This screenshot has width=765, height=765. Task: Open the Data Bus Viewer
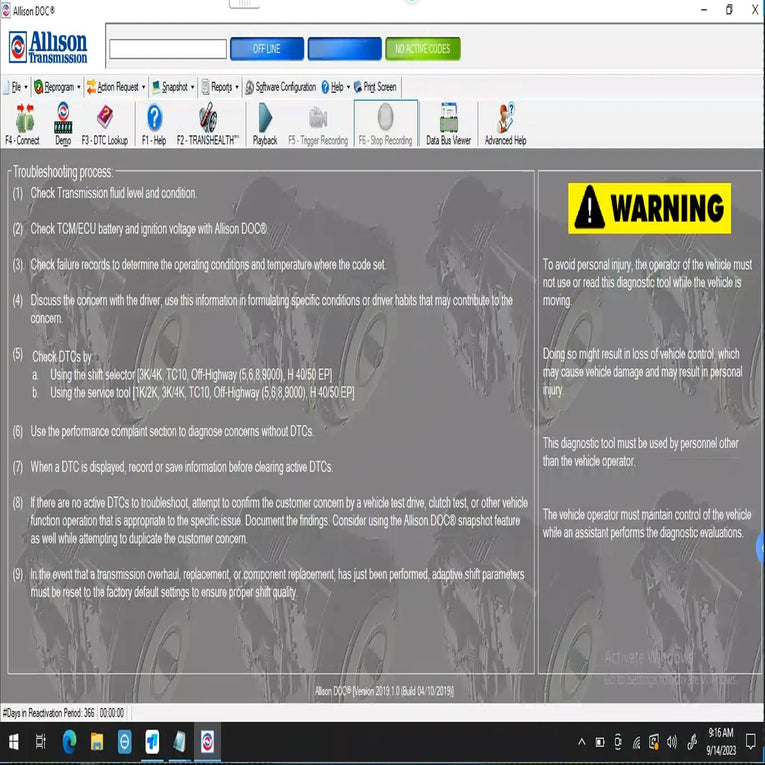(x=448, y=123)
